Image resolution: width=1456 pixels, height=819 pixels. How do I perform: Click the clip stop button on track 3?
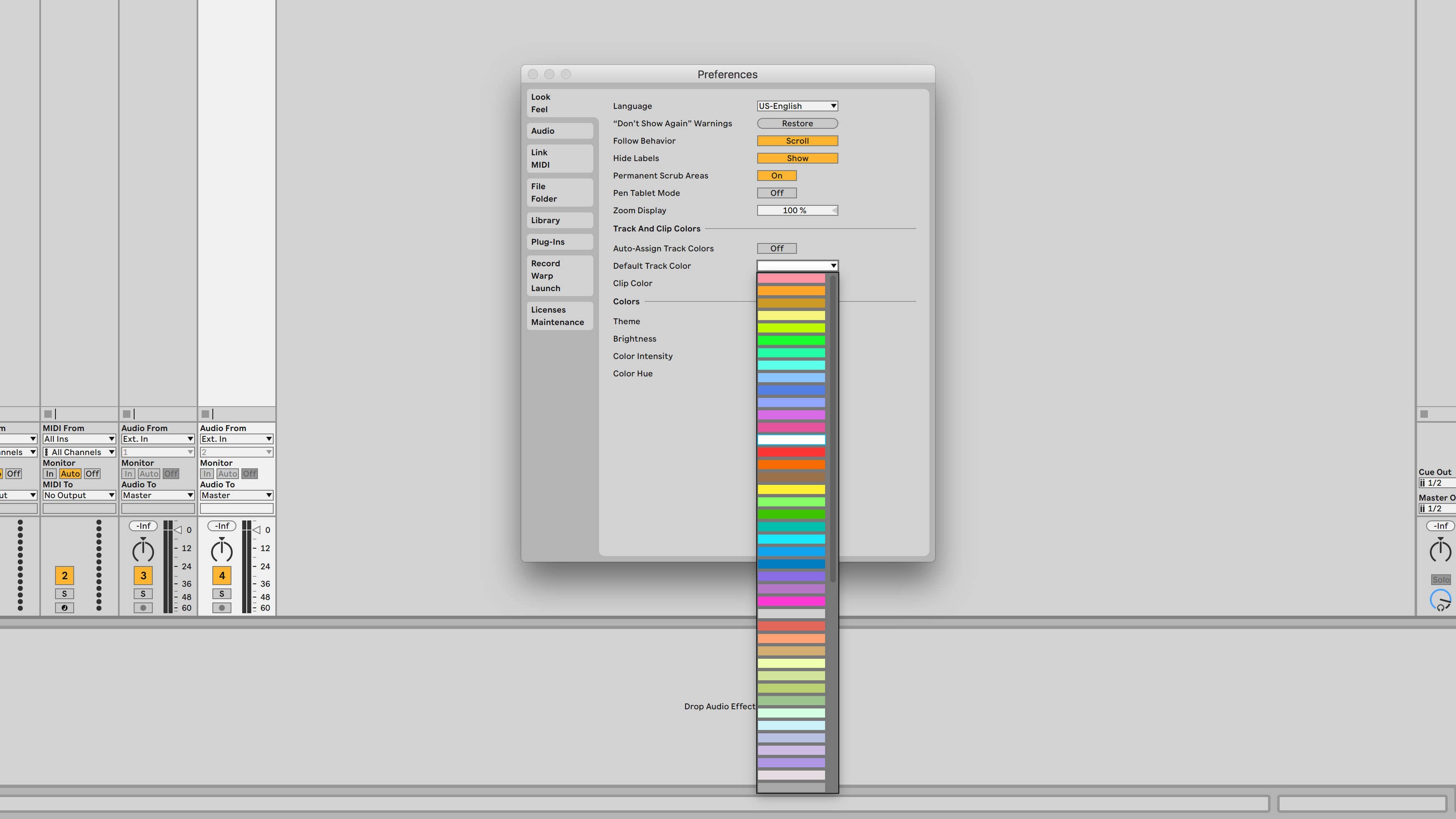click(x=128, y=414)
